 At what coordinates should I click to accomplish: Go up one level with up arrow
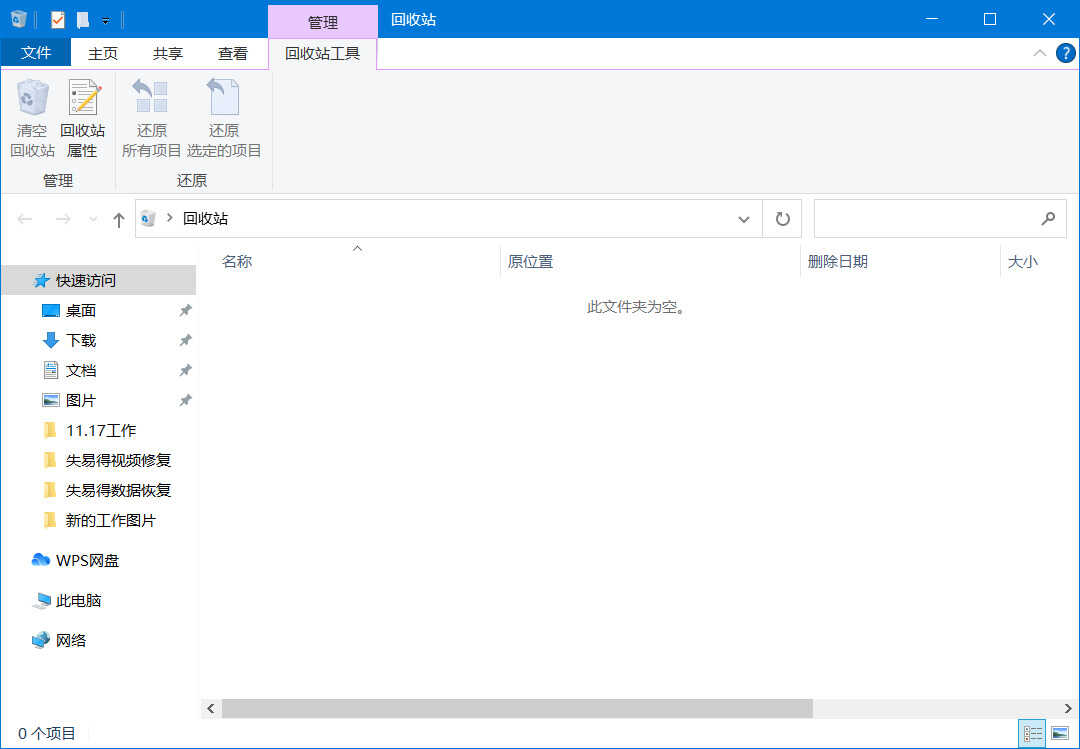point(119,219)
